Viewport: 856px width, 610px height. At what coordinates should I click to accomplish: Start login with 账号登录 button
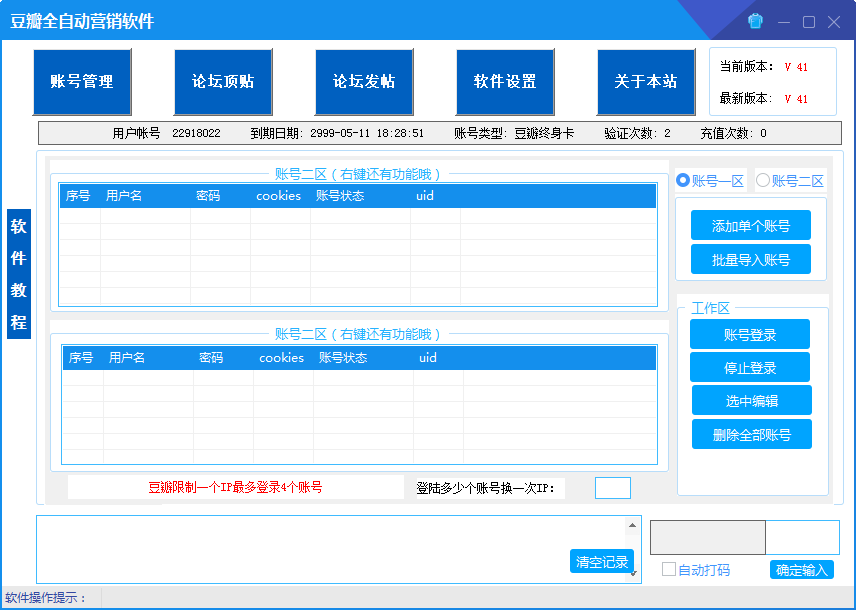pos(750,334)
